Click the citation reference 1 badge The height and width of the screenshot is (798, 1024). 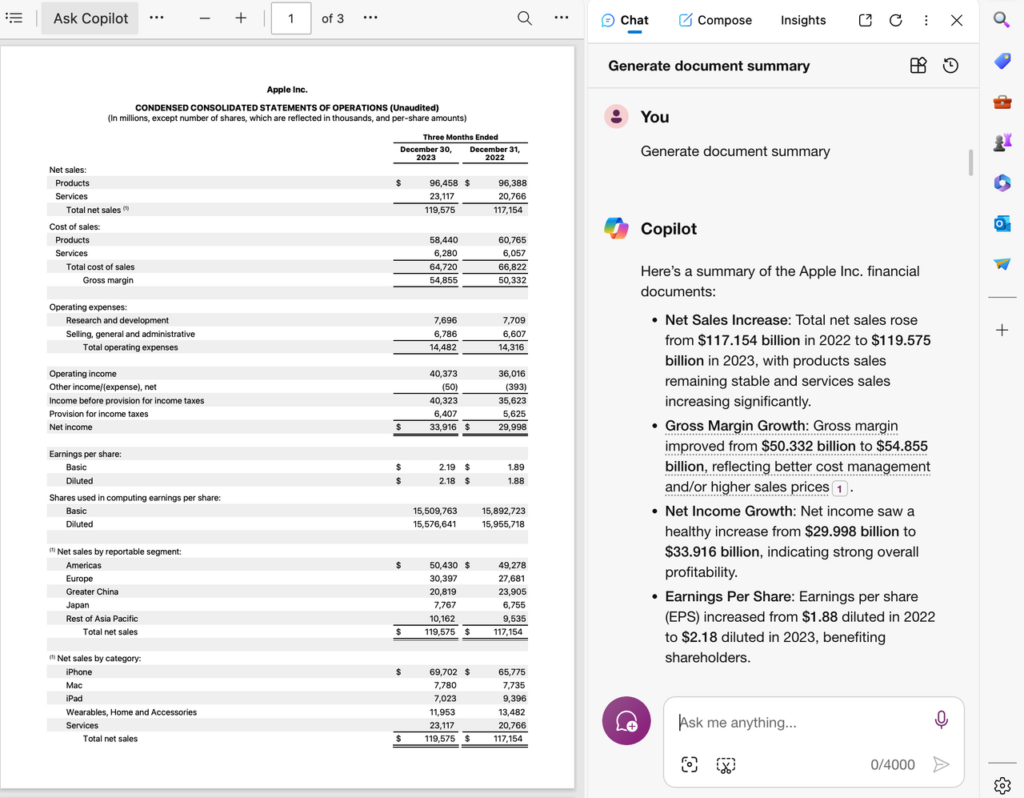click(x=840, y=488)
